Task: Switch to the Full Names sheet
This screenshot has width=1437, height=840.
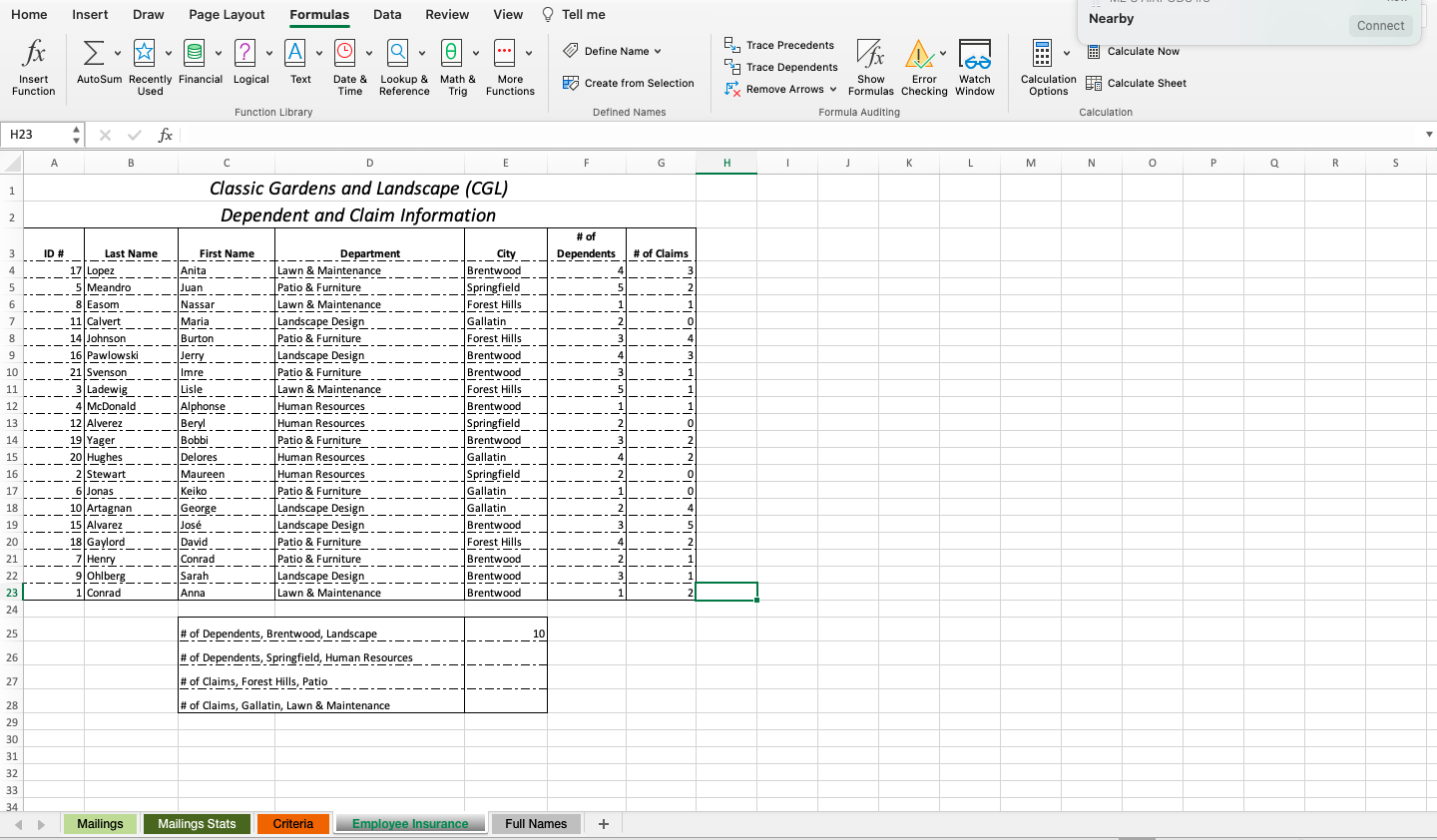Action: 535,823
